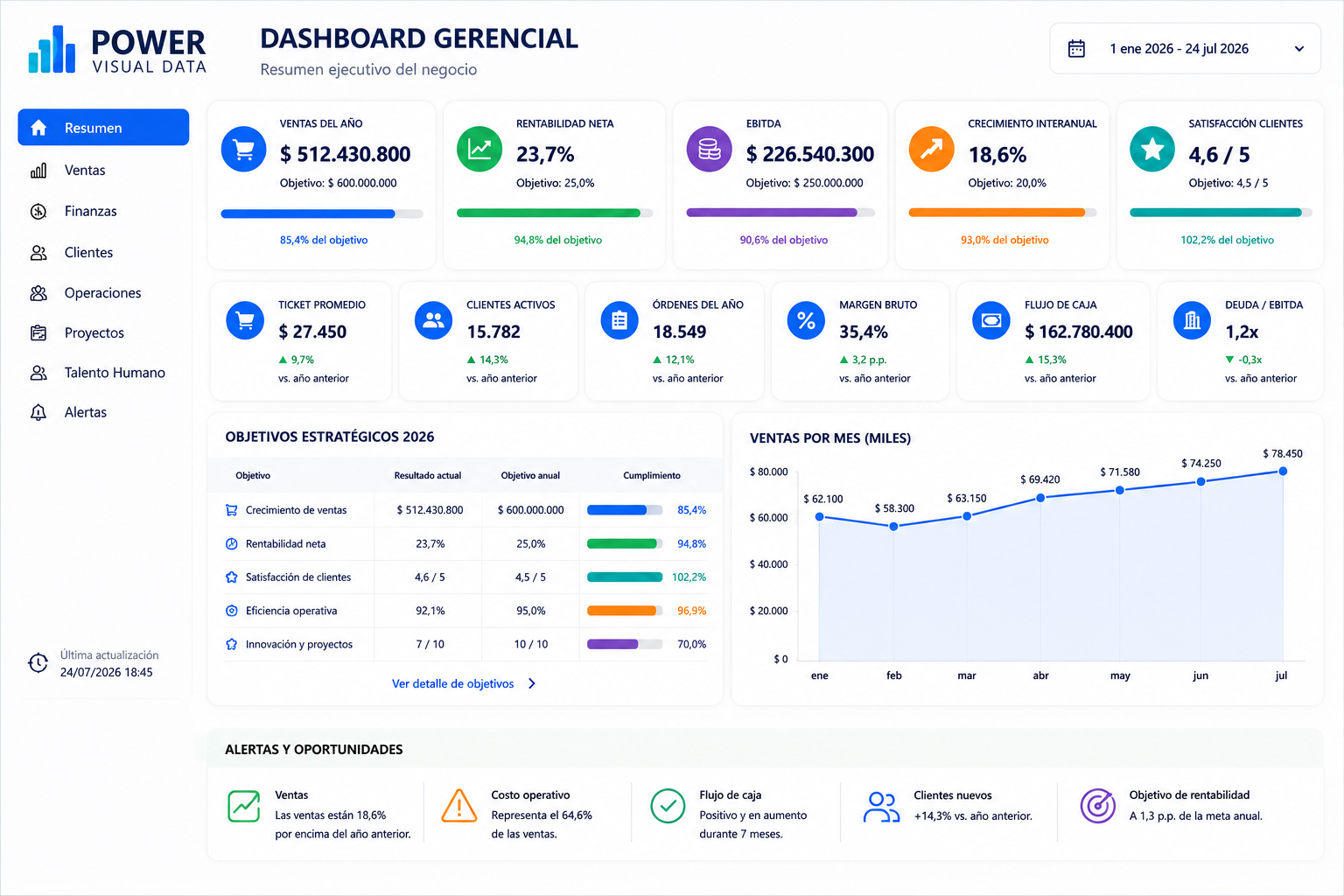Click the orange Crecimiento Interanual arrow icon
Viewport: 1344px width, 896px height.
932,150
